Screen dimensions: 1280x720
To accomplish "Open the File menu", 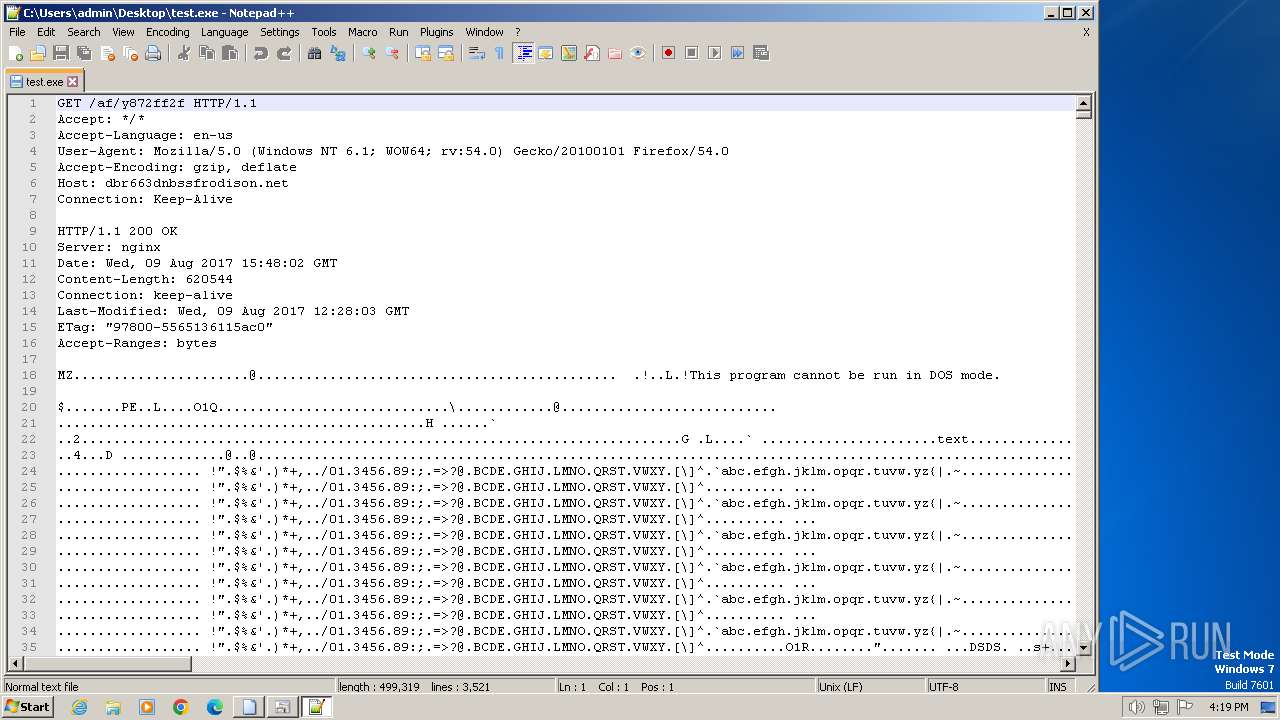I will click(x=17, y=32).
